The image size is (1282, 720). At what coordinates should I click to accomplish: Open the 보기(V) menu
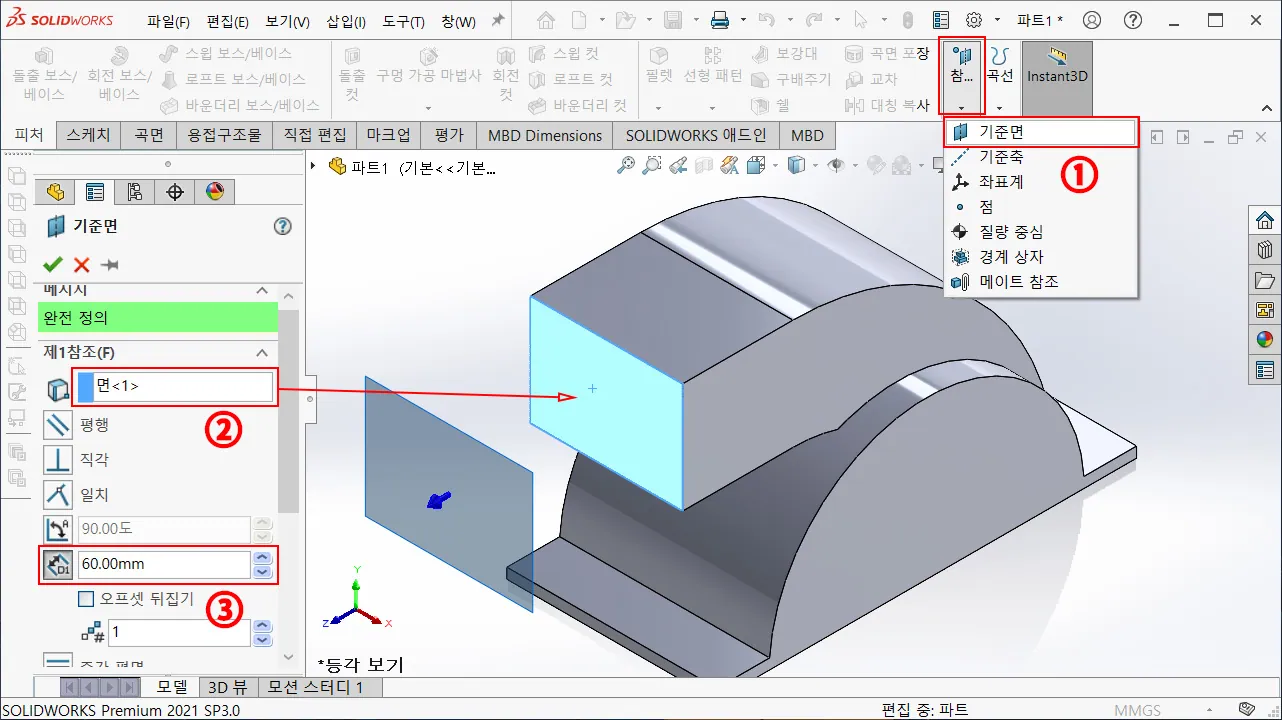[x=288, y=22]
